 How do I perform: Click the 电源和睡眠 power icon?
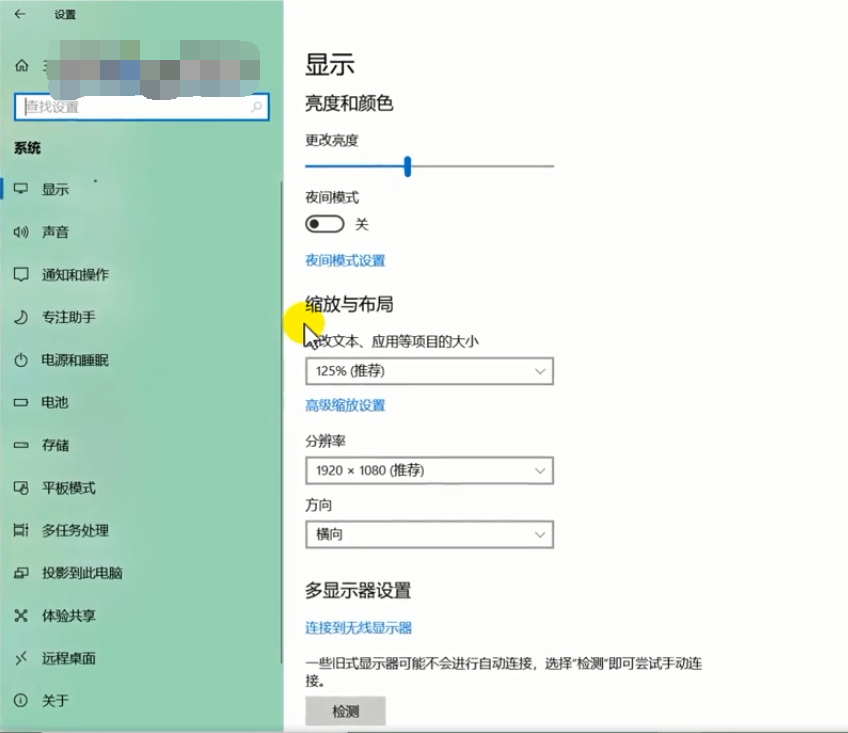pyautogui.click(x=21, y=360)
